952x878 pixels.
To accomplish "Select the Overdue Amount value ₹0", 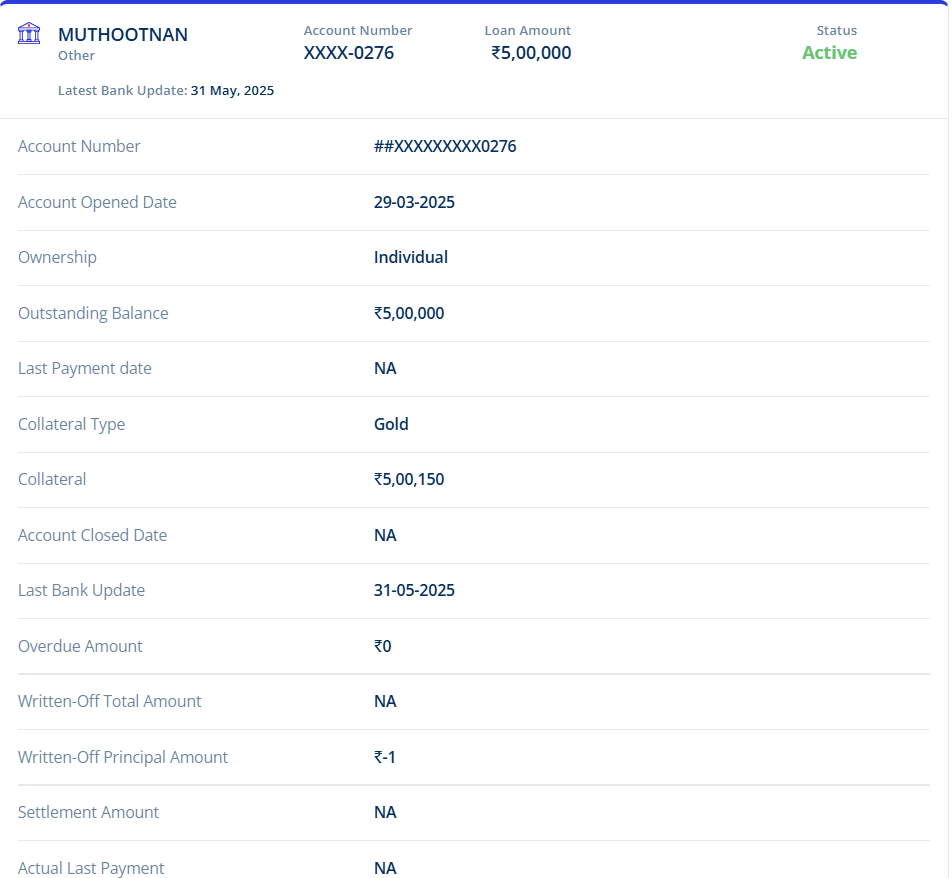I will (383, 646).
